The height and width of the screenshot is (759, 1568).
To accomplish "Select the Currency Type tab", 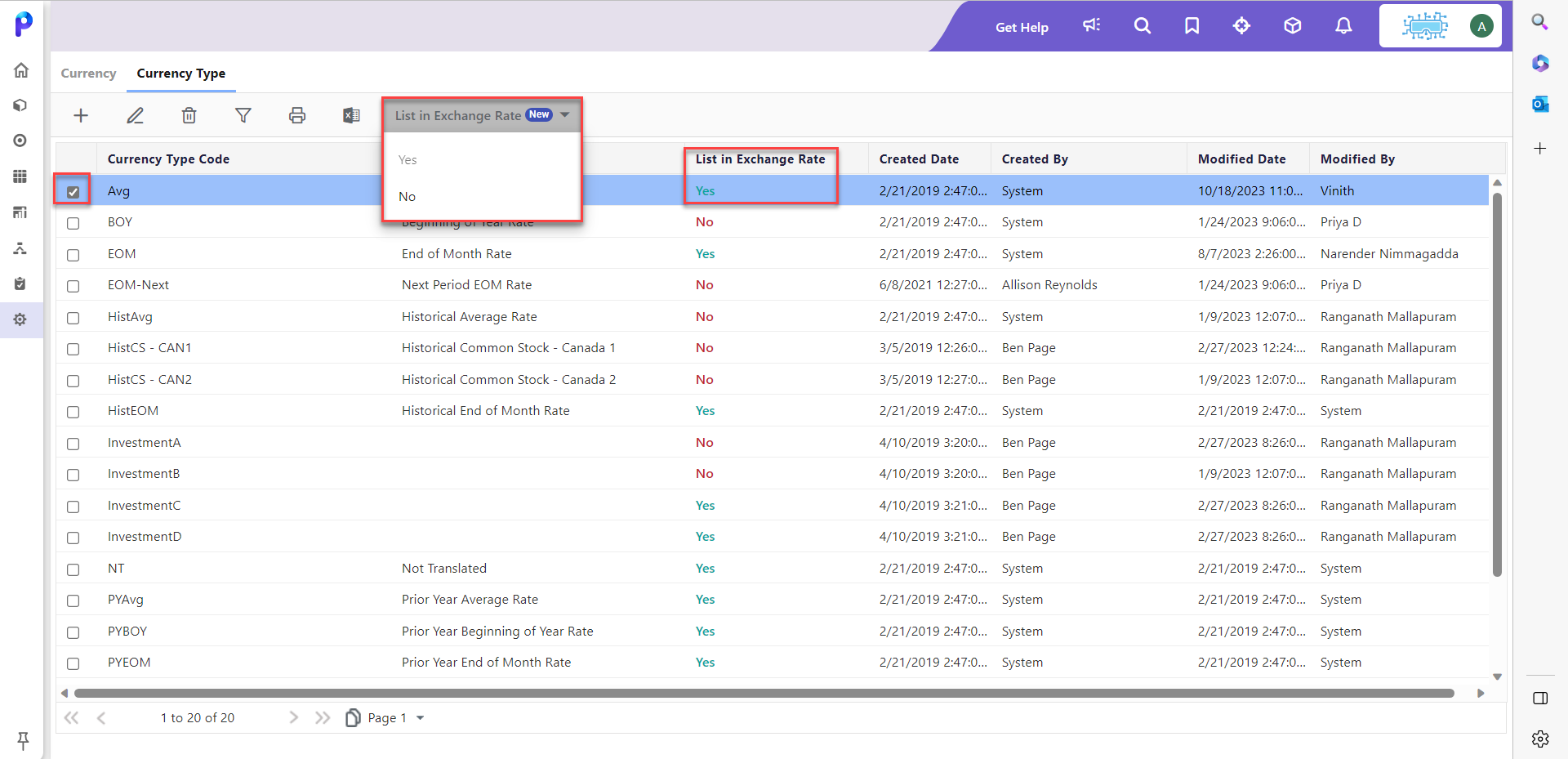I will [x=181, y=74].
